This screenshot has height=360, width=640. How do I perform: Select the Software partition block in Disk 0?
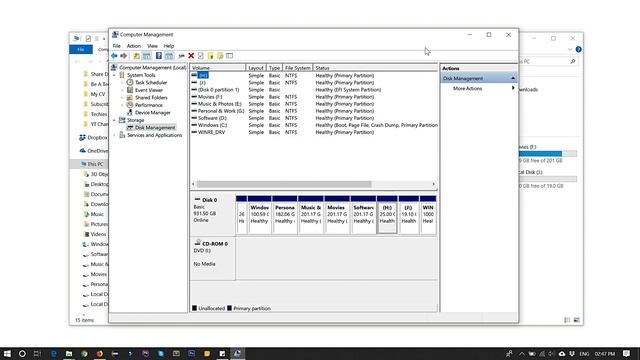[x=363, y=215]
